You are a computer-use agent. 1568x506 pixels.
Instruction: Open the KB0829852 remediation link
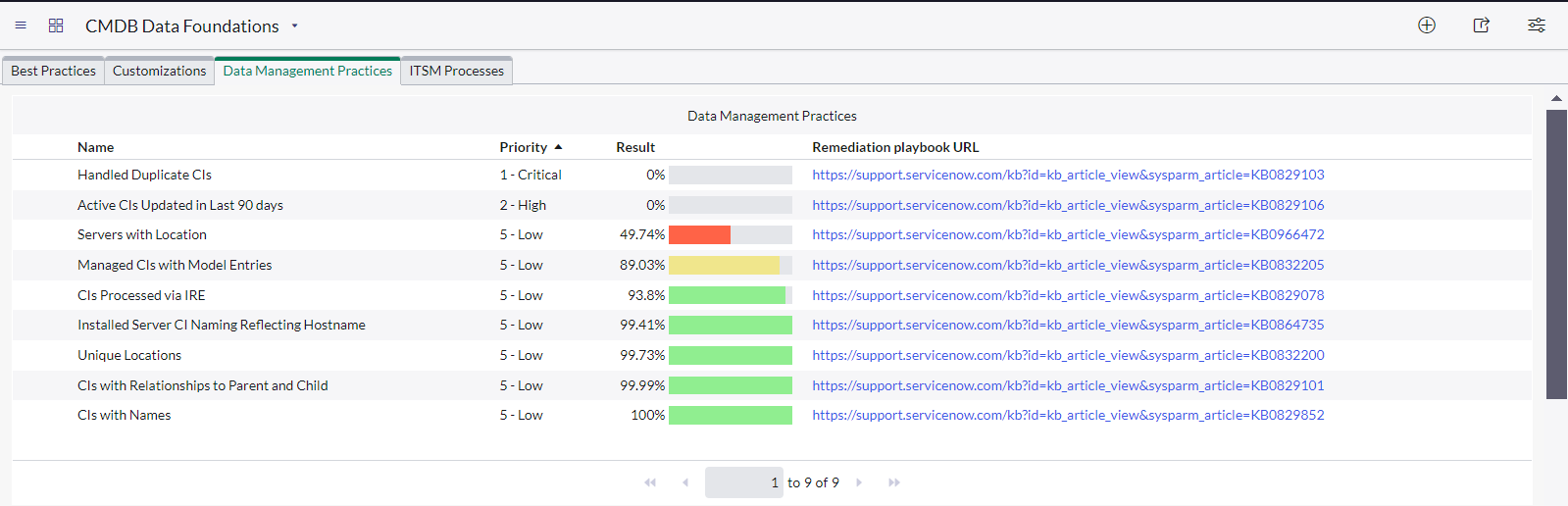(1068, 415)
